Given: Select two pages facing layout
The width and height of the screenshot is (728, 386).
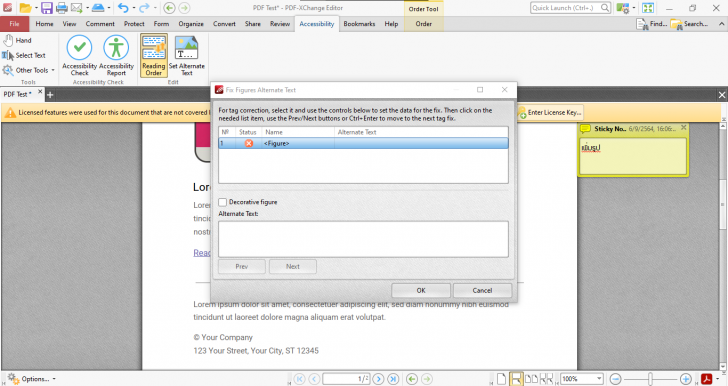Looking at the screenshot, I should pos(532,379).
